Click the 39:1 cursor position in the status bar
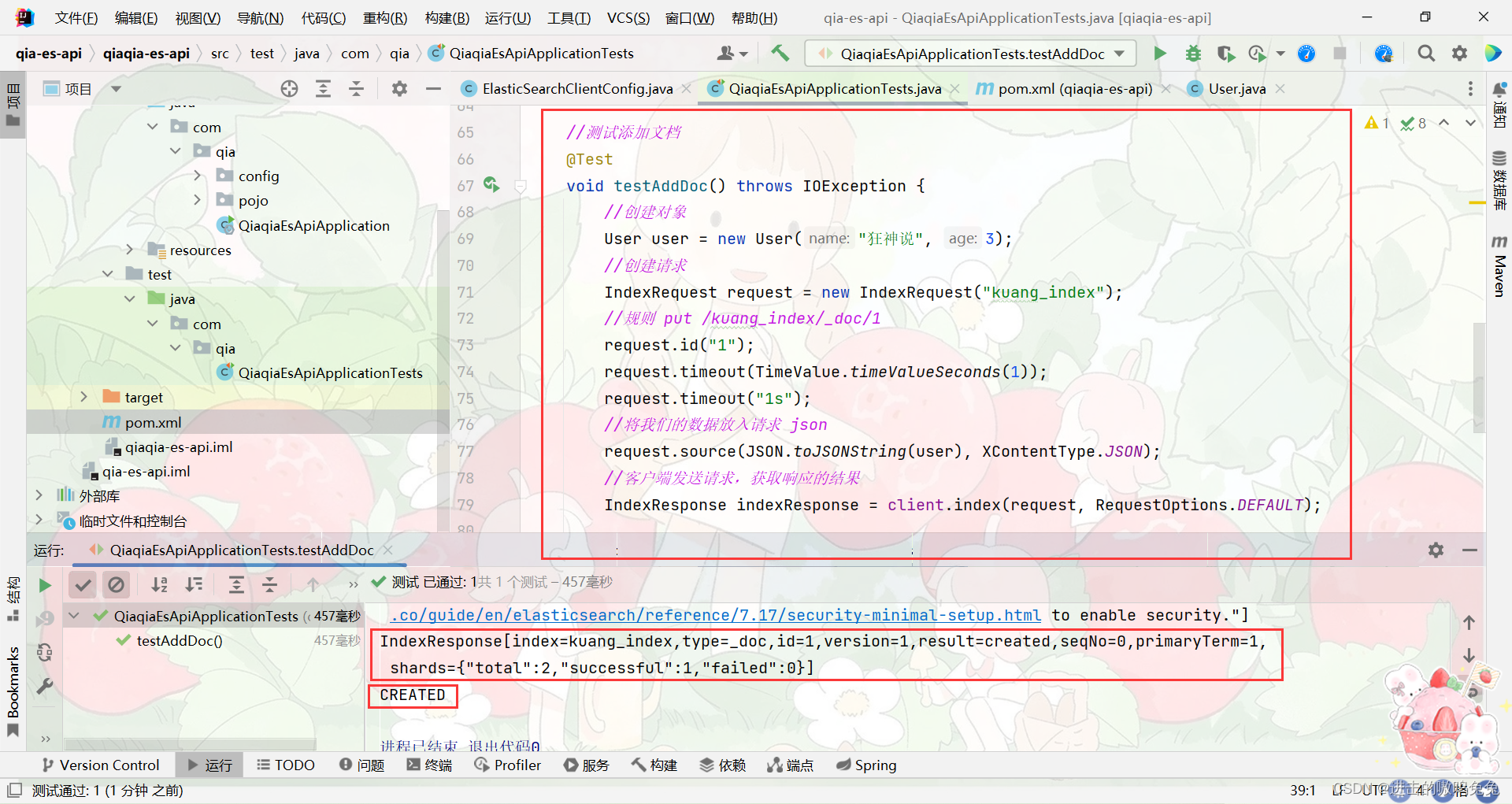Screen dimensions: 1512x804 [x=1303, y=790]
